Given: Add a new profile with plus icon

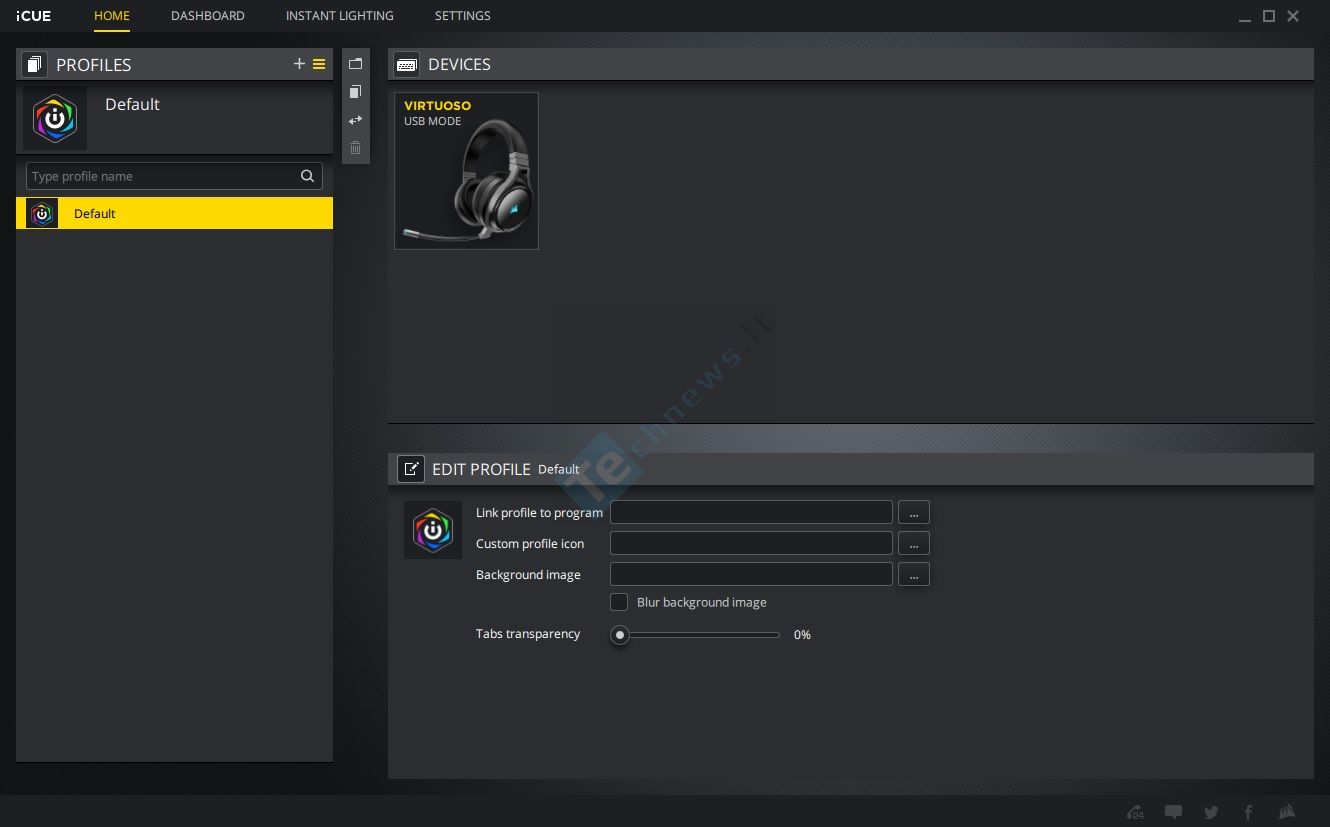Looking at the screenshot, I should (299, 64).
